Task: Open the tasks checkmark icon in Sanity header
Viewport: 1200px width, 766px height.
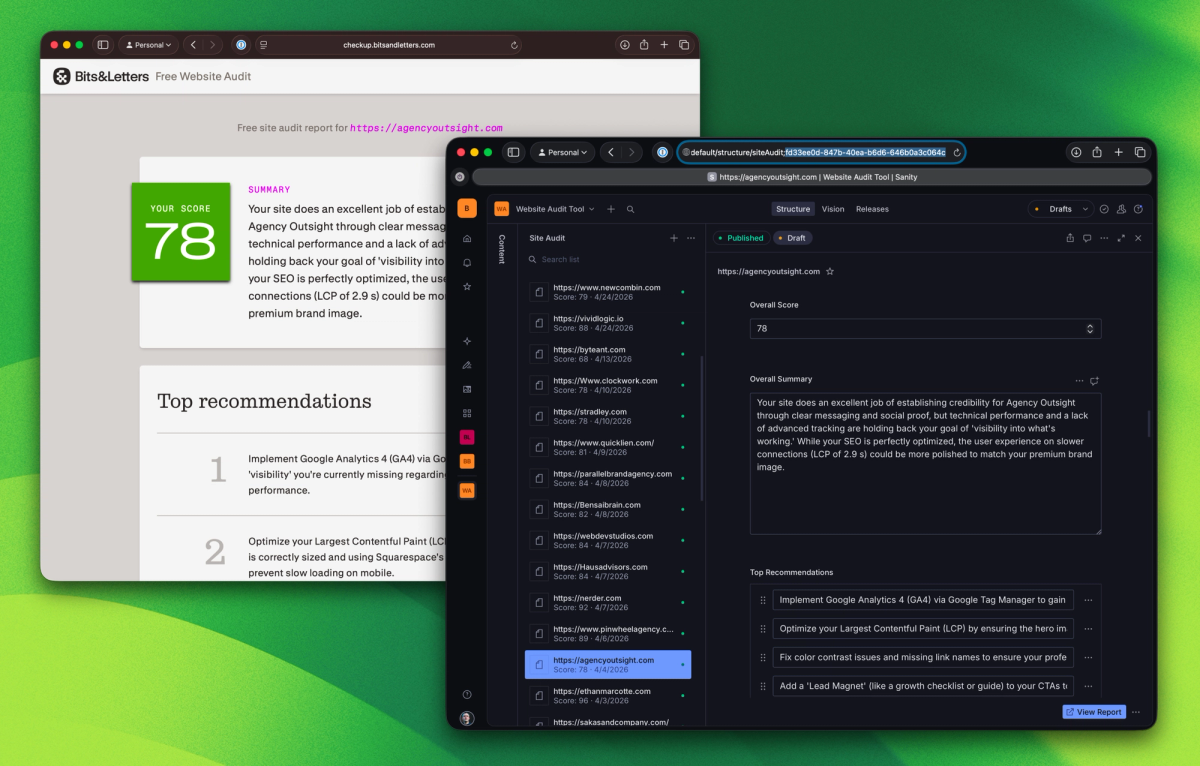Action: click(x=1104, y=209)
